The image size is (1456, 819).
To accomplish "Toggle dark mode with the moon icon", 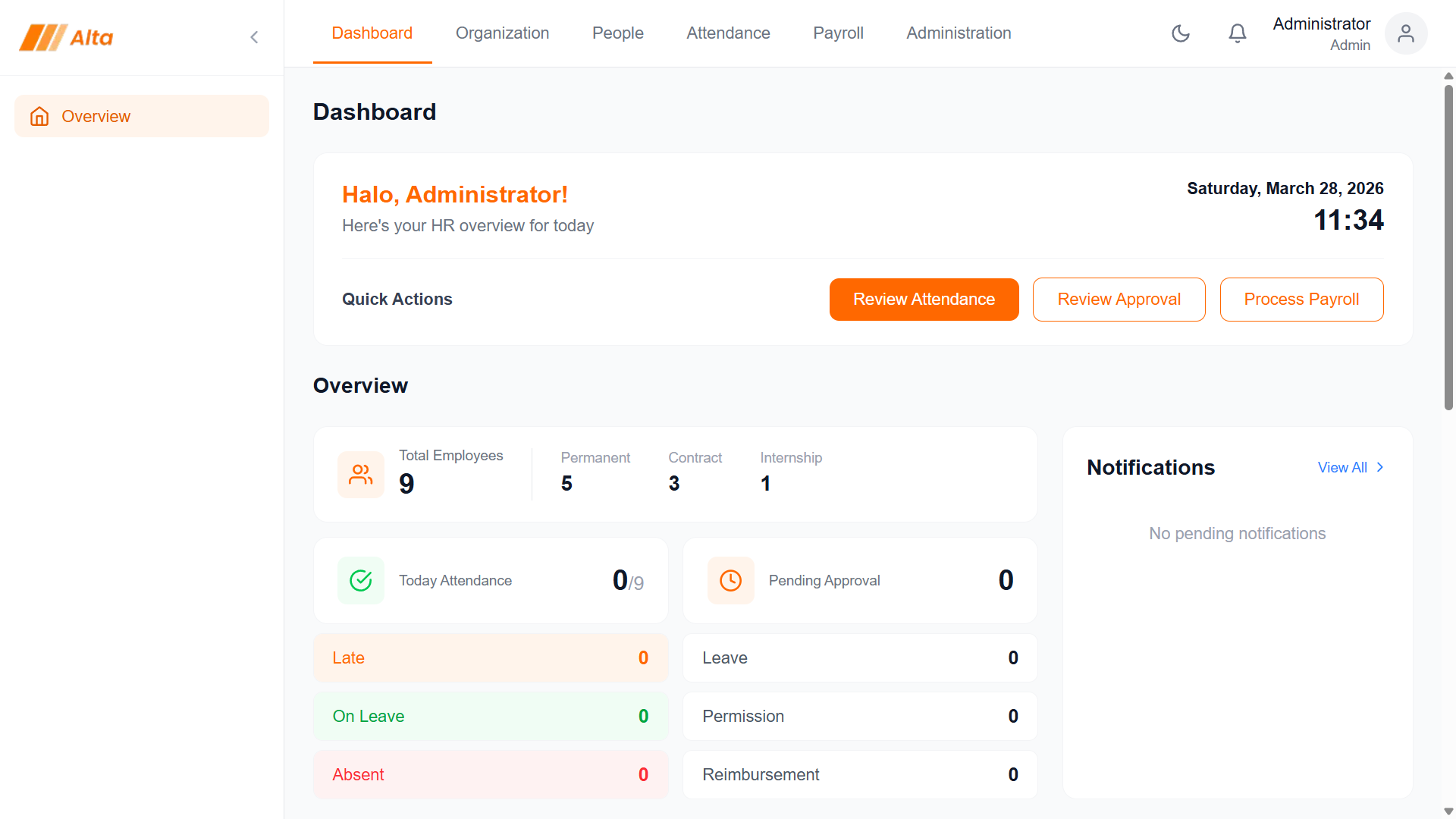I will pos(1181,33).
